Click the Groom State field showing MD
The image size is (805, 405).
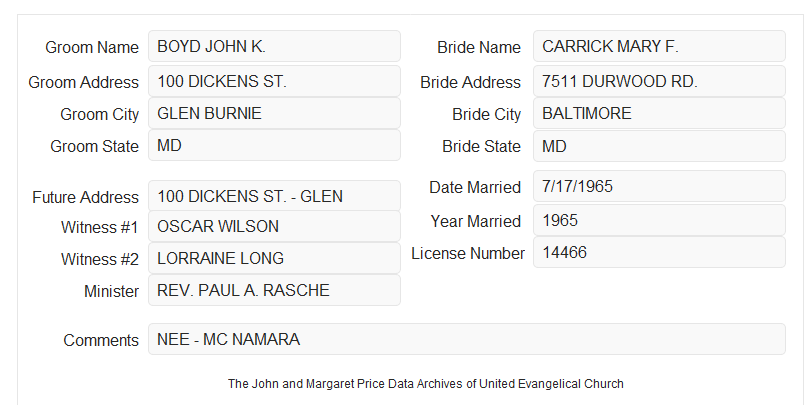[274, 145]
